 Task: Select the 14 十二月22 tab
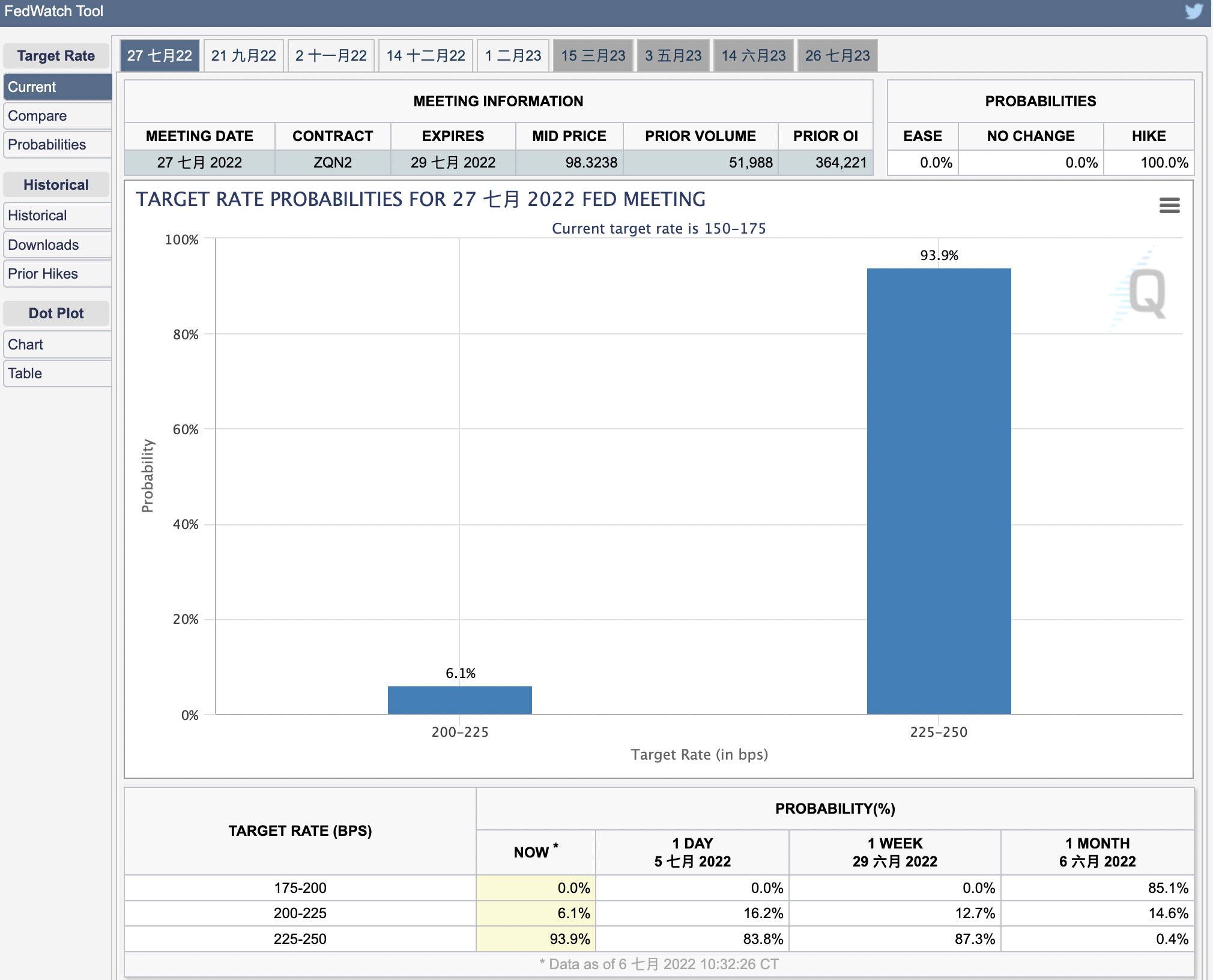[x=426, y=56]
